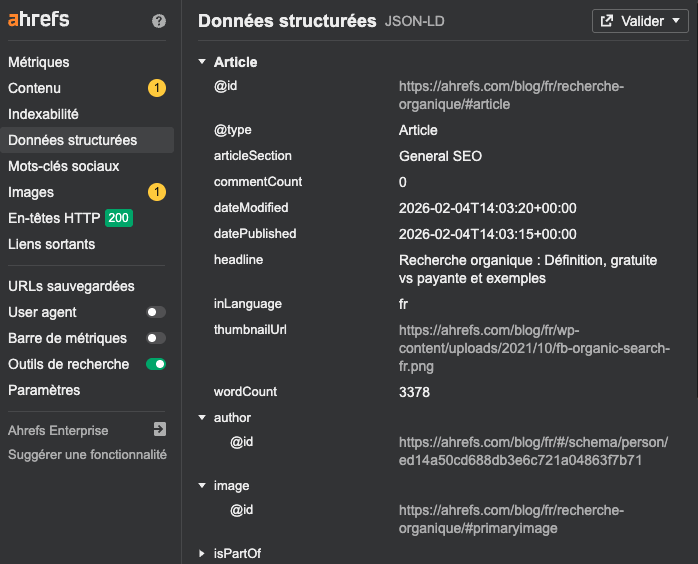Click the Ahrefs Enterprise arrow icon
The image size is (698, 564).
pos(160,430)
